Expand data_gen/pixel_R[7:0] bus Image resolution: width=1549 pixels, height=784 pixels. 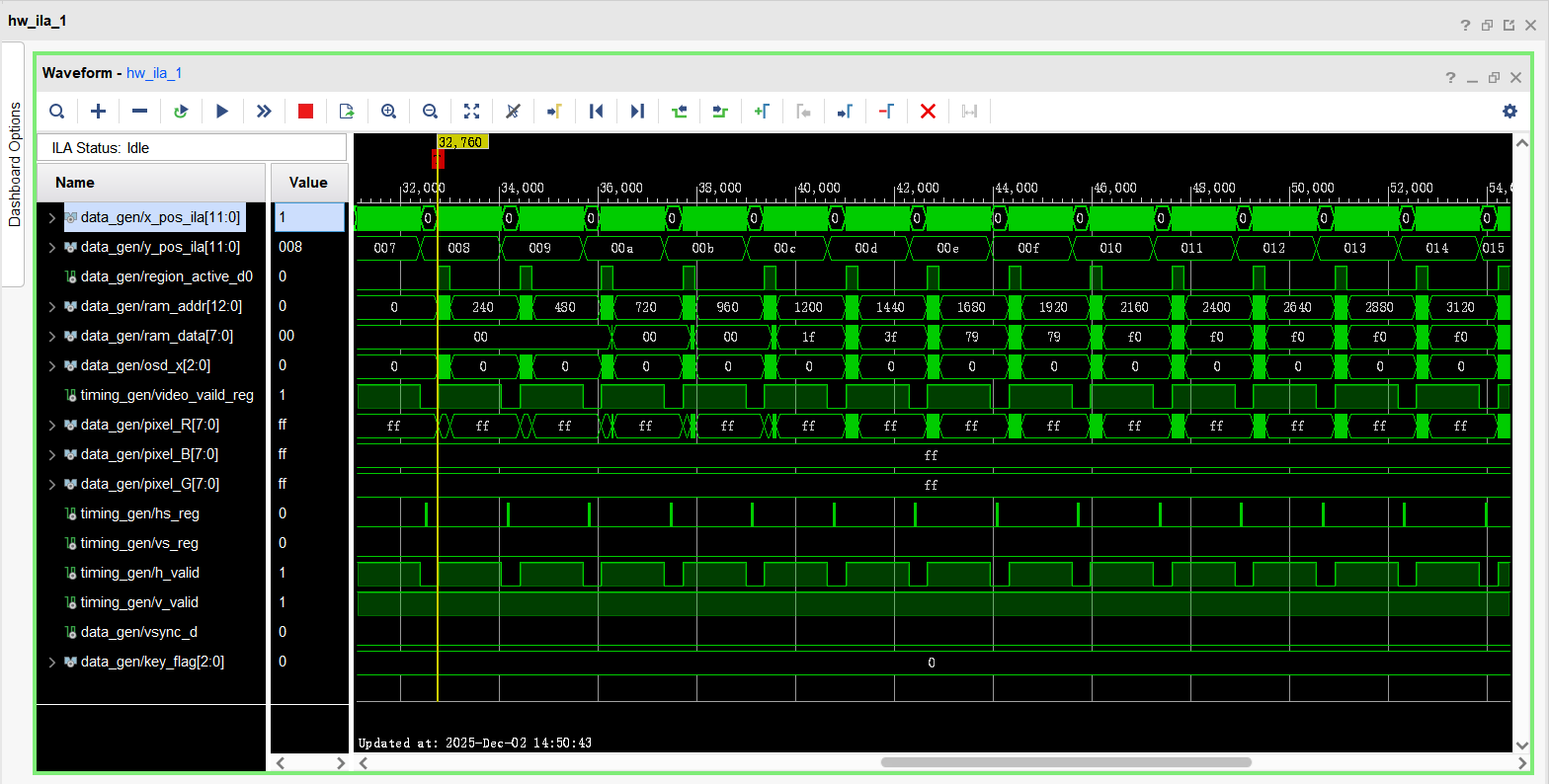click(52, 425)
